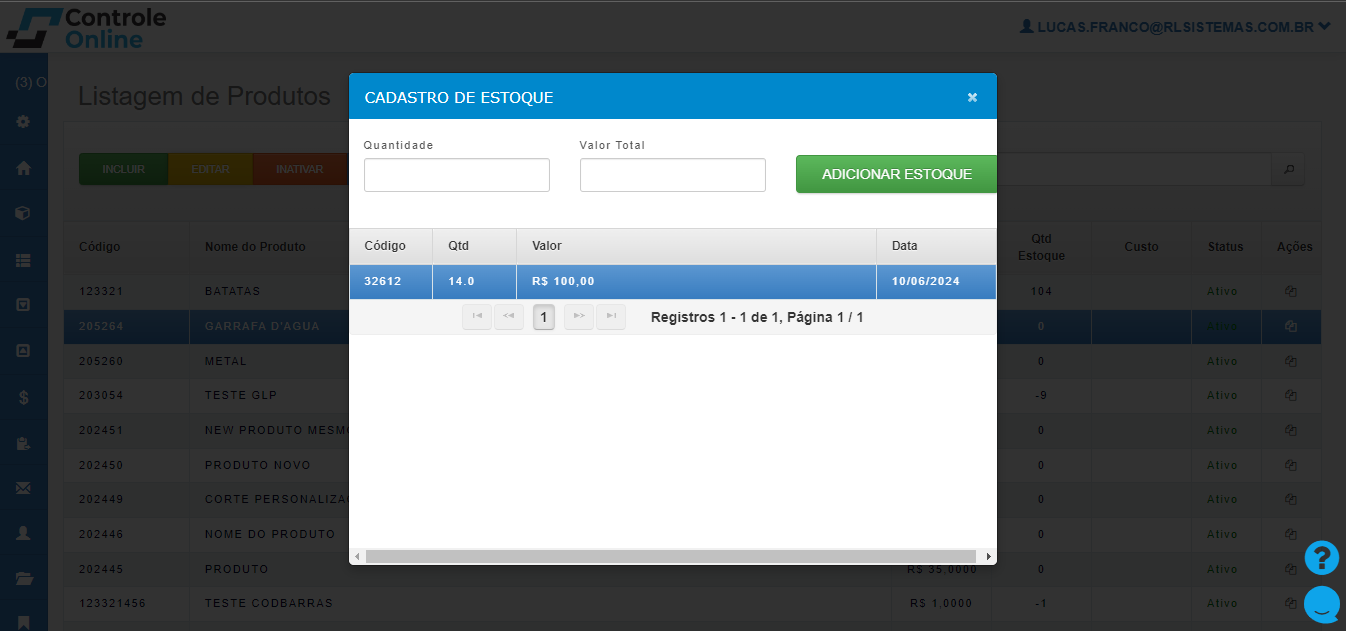Image resolution: width=1346 pixels, height=631 pixels.
Task: Close the Cadastro de Estoque dialog
Action: point(972,97)
